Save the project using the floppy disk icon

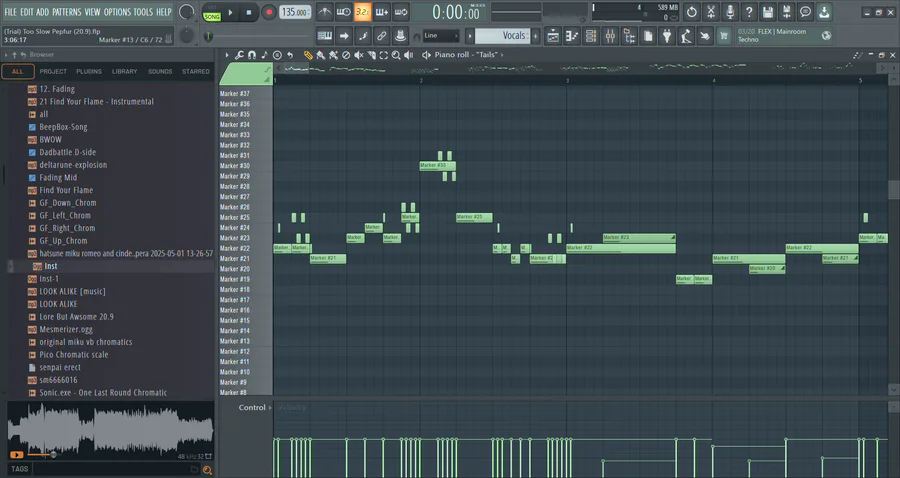point(767,11)
